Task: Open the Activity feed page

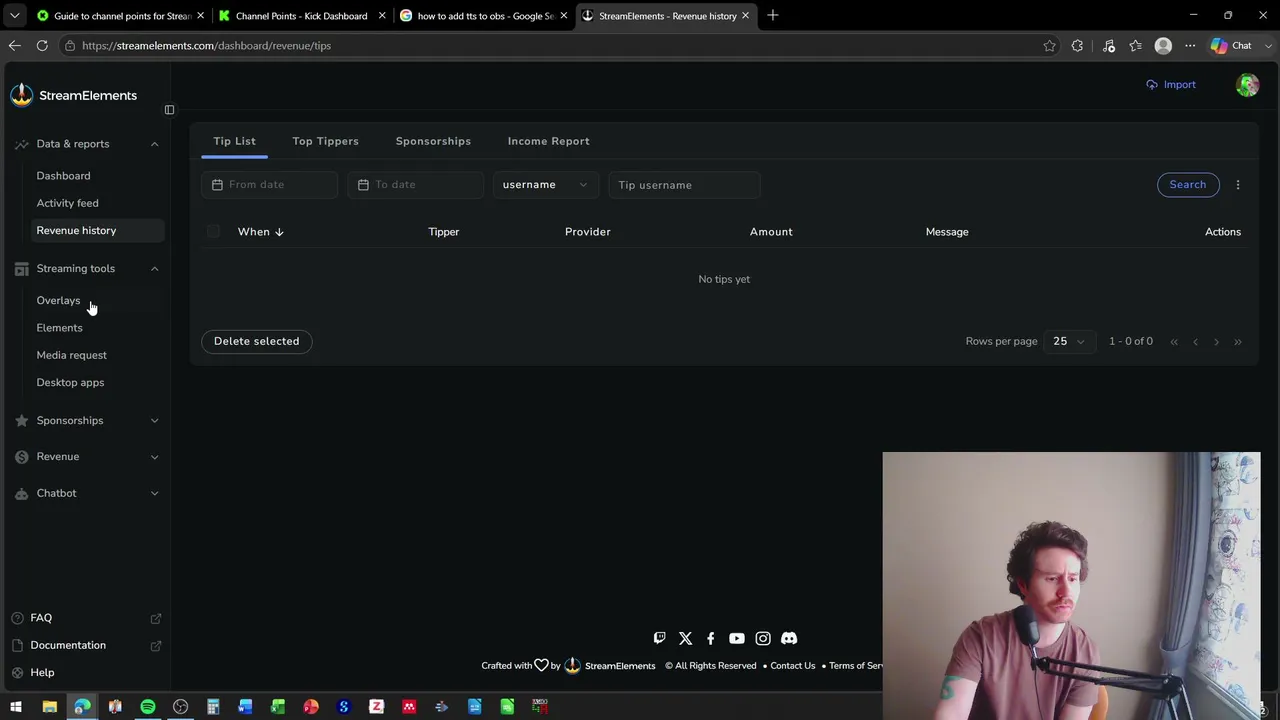Action: pyautogui.click(x=67, y=203)
